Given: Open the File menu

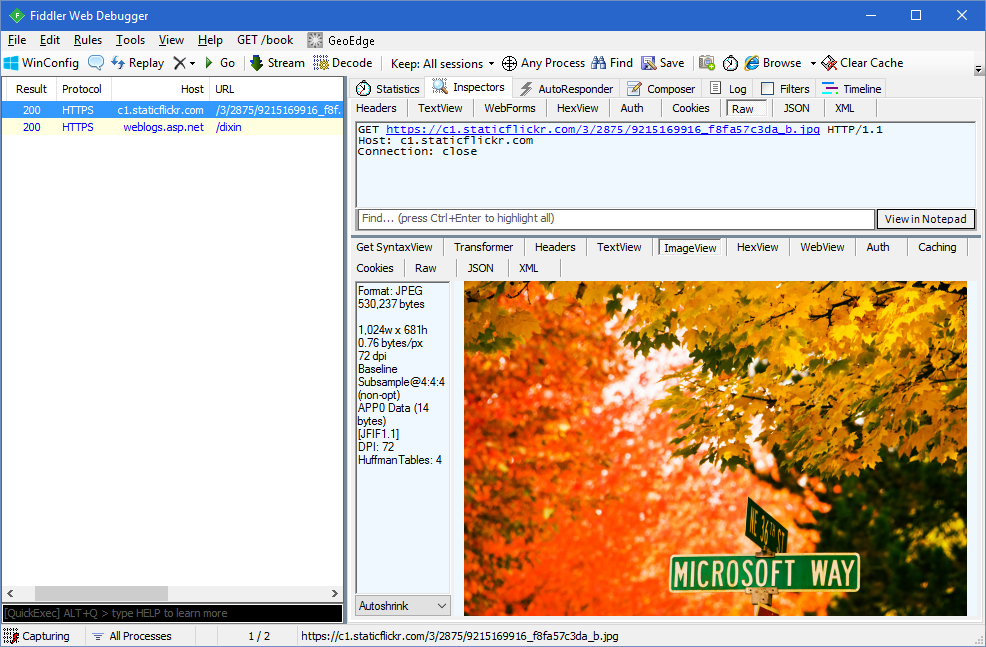Looking at the screenshot, I should [x=17, y=40].
